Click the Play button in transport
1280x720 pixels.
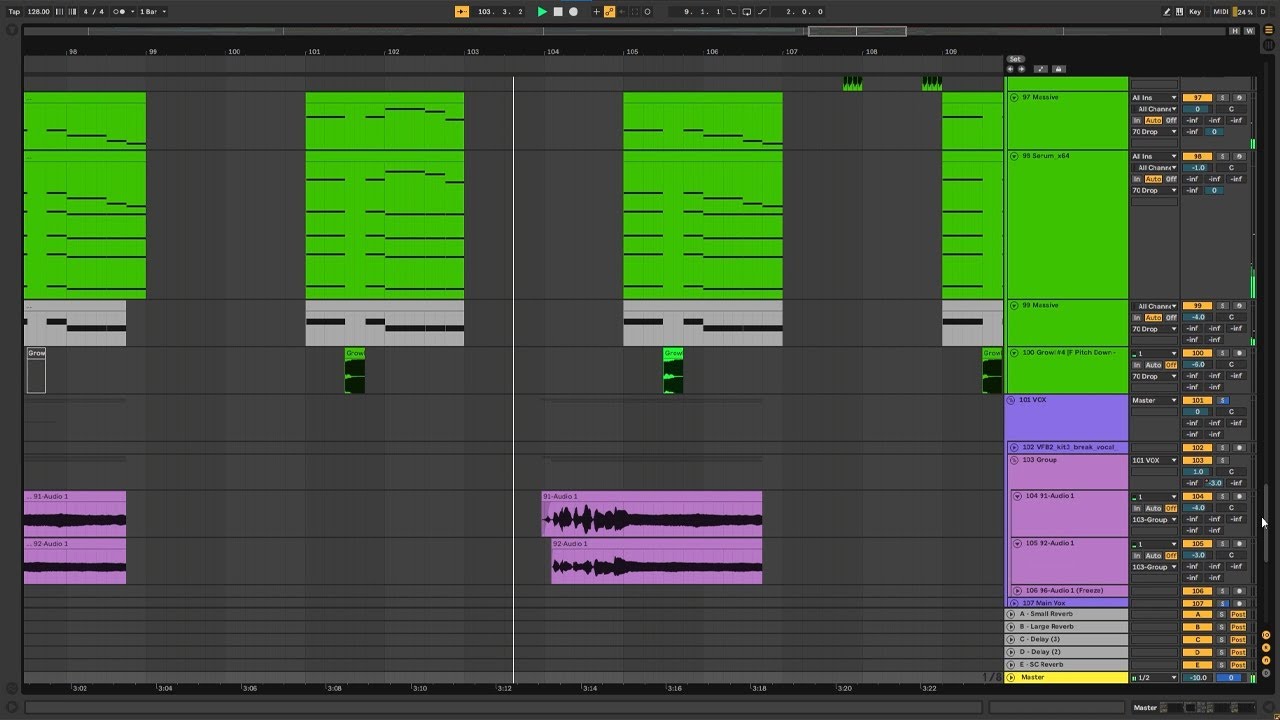pyautogui.click(x=542, y=11)
